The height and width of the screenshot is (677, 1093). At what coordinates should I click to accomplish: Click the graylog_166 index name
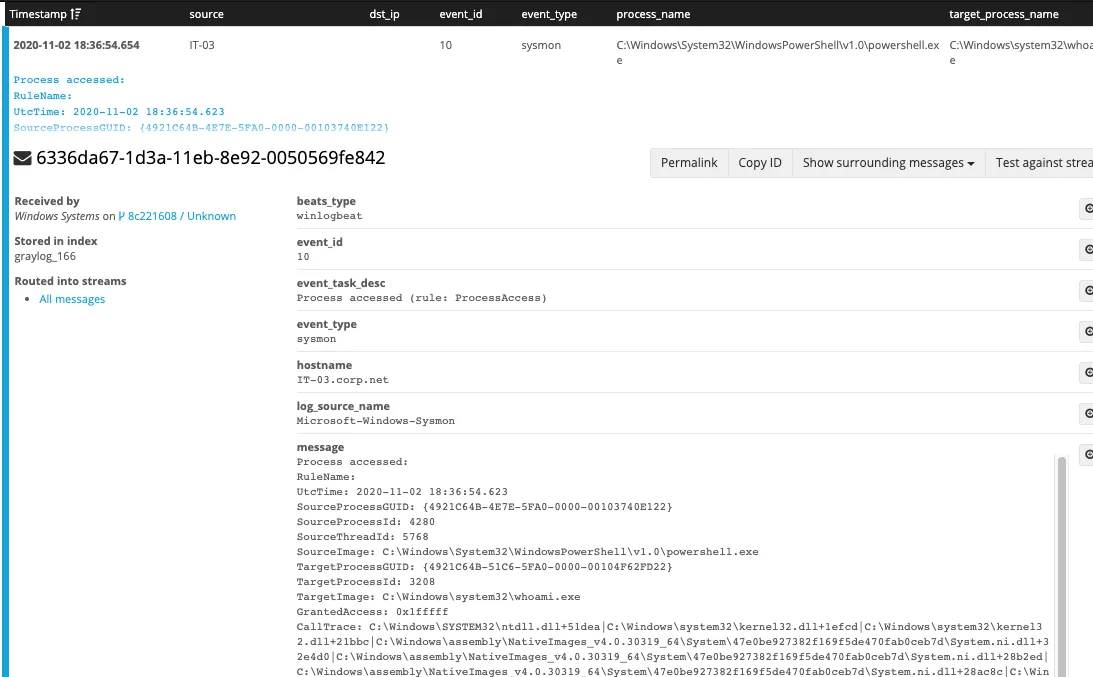tap(45, 256)
